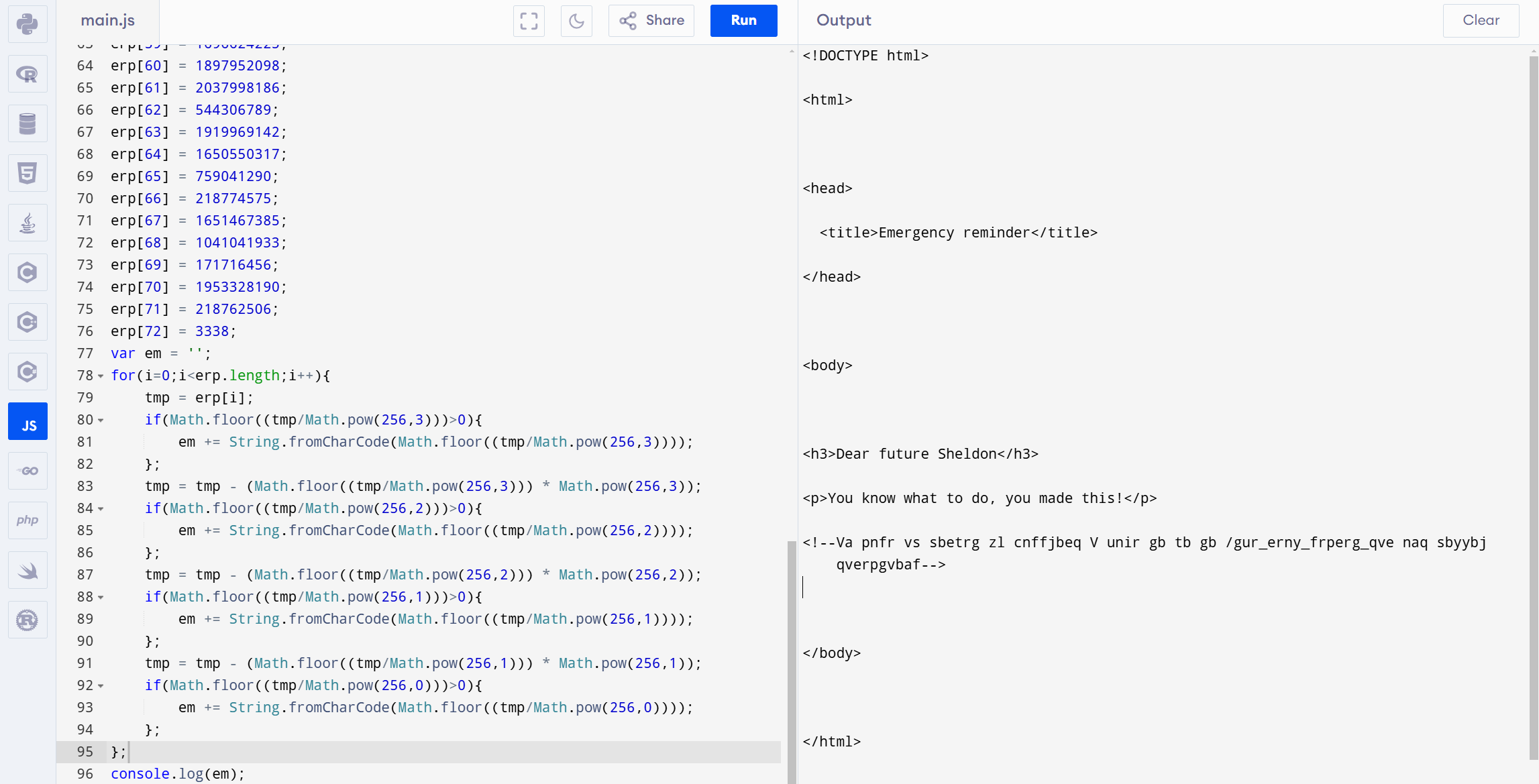Collapse the for loop at line 78
The image size is (1539, 784).
tap(101, 376)
